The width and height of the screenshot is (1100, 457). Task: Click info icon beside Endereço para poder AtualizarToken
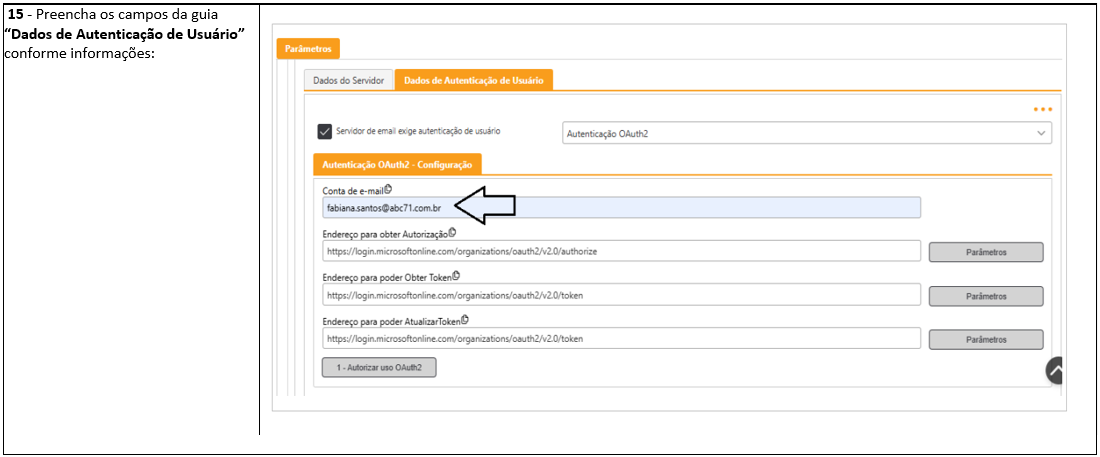464,320
